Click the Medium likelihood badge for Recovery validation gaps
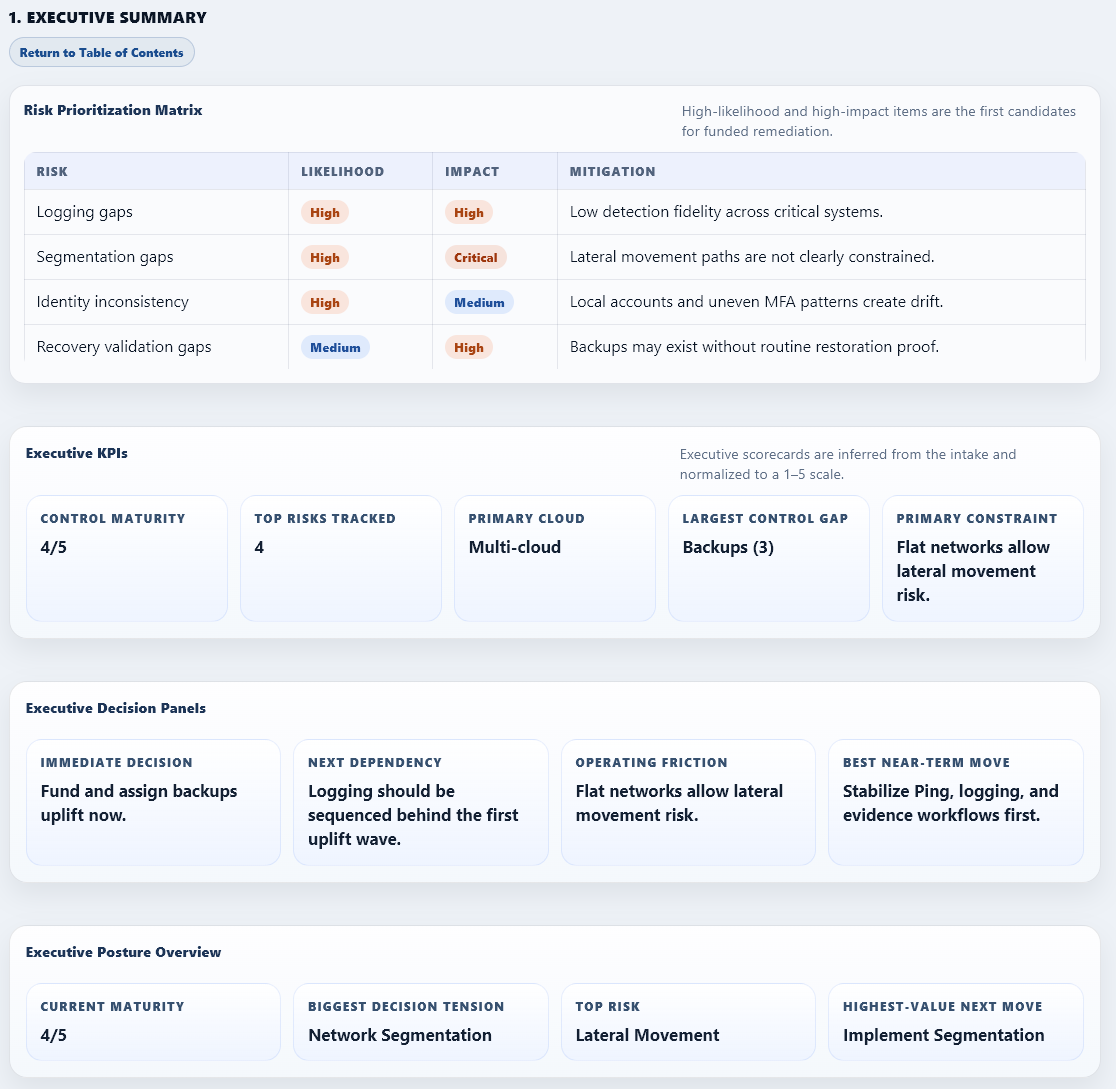This screenshot has width=1116, height=1089. [x=335, y=347]
